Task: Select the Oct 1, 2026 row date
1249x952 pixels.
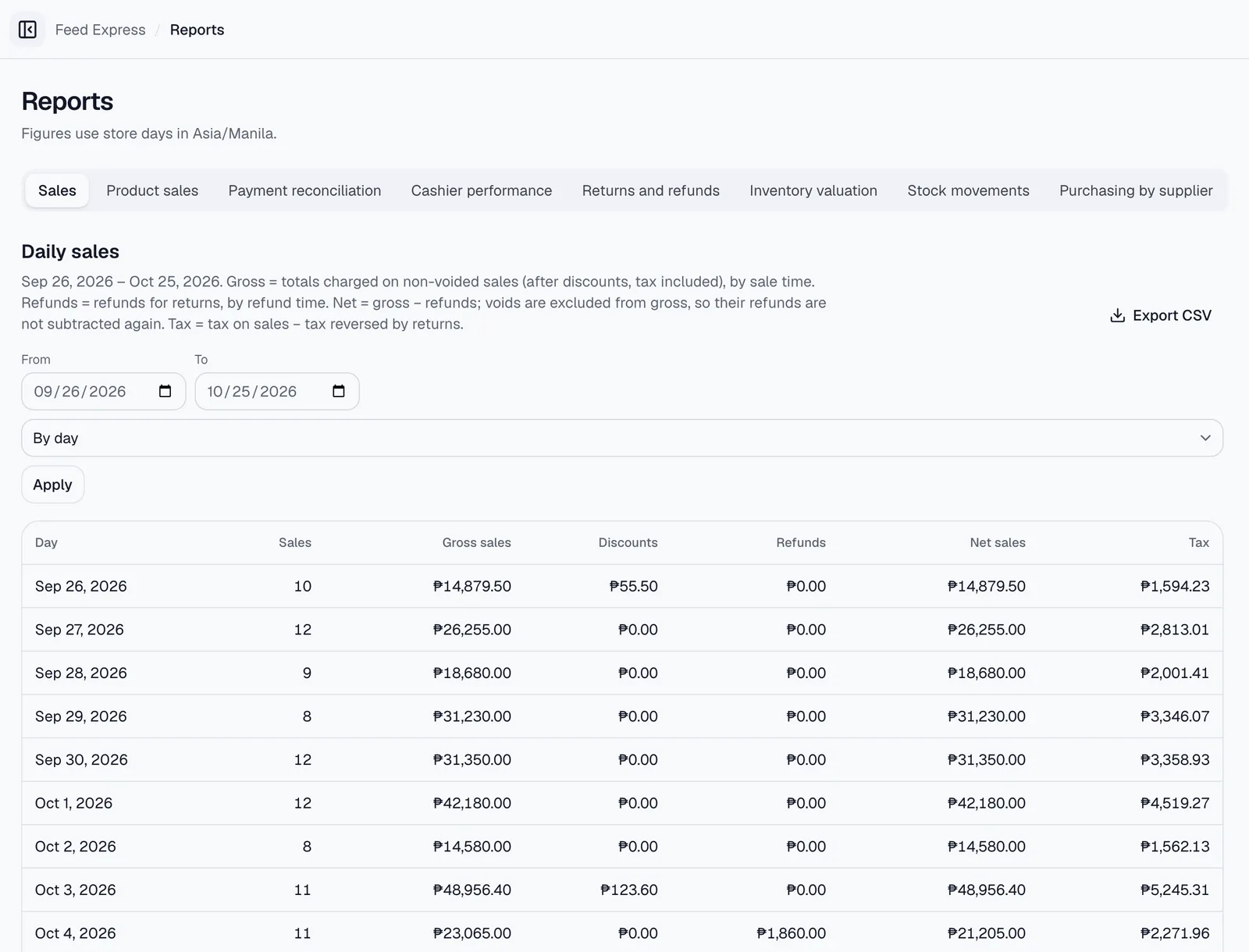Action: point(73,803)
